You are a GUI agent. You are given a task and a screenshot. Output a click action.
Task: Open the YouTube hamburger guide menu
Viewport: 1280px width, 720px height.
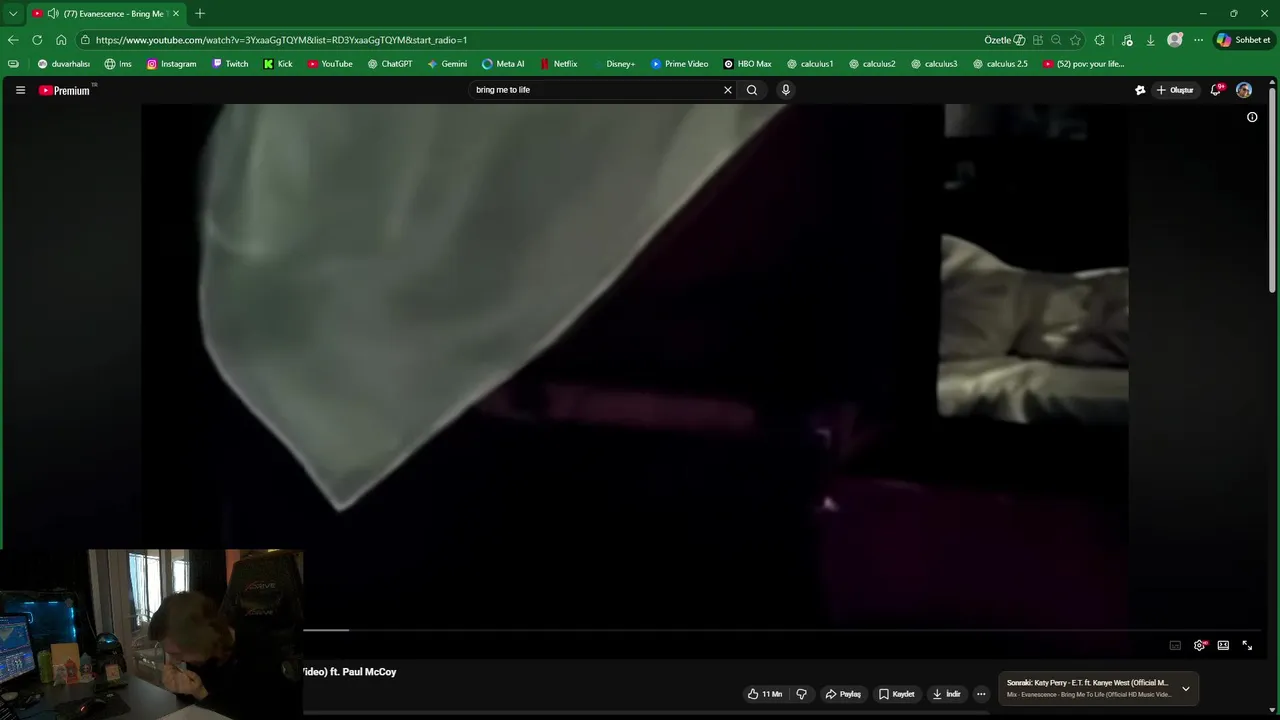(x=20, y=90)
